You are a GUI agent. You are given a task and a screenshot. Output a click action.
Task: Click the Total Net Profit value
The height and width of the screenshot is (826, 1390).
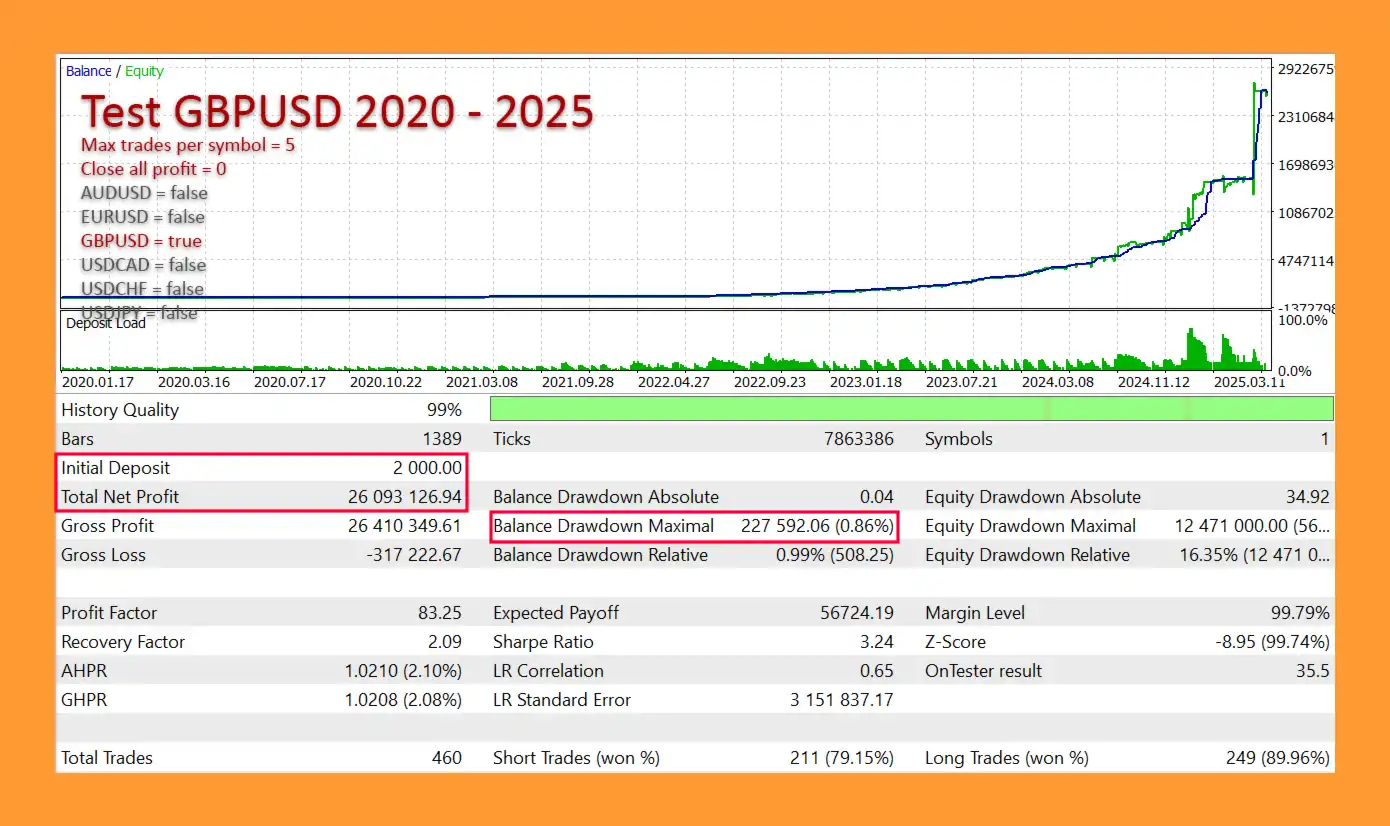point(398,497)
